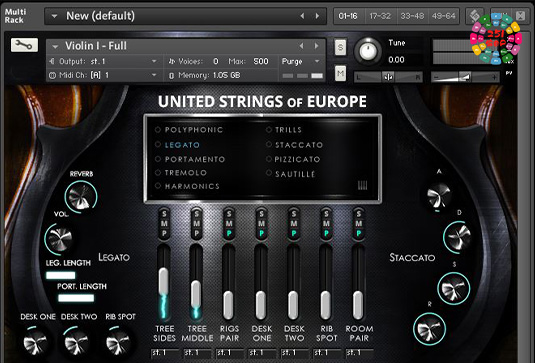Screen dimensions: 535x363
Task: Click the Leg. Length value bar
Action: click(x=61, y=275)
